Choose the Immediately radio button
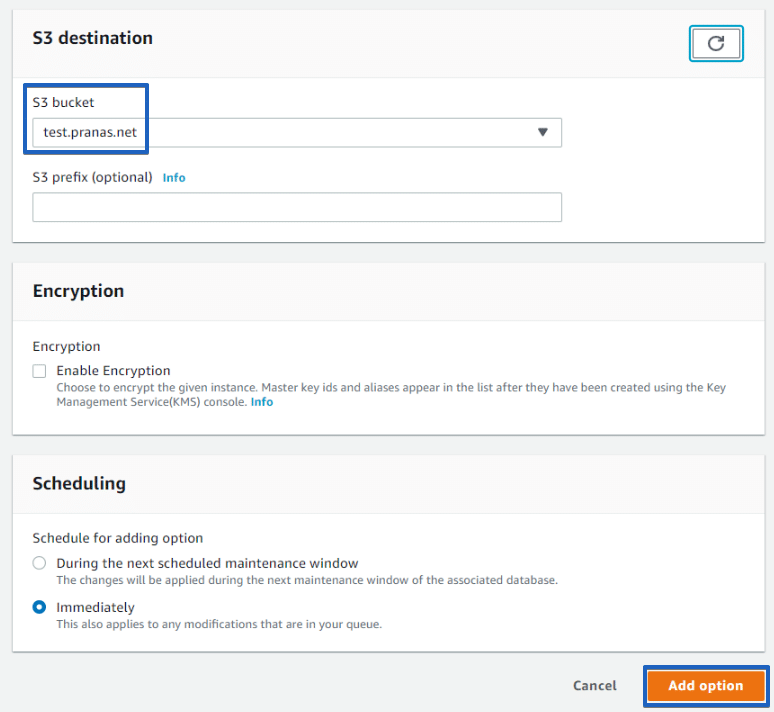This screenshot has height=712, width=774. [x=40, y=607]
